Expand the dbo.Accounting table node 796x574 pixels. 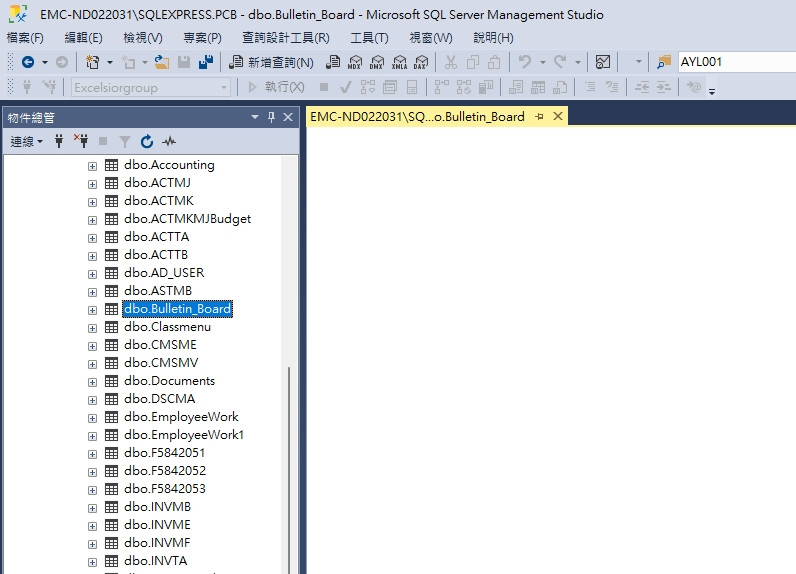92,166
